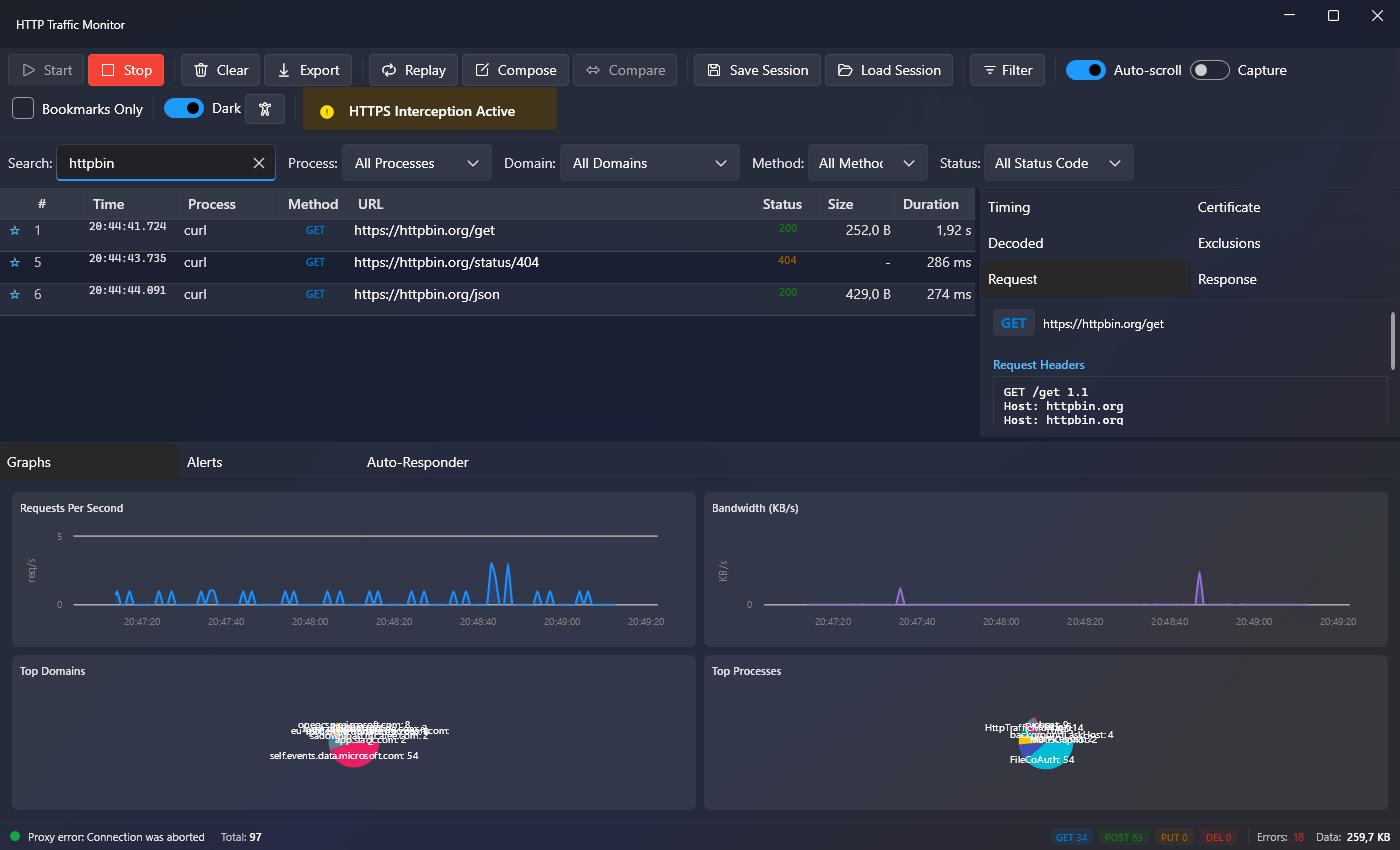Bookmark the httpbin.org/get request star
The width and height of the screenshot is (1400, 850).
pos(15,231)
